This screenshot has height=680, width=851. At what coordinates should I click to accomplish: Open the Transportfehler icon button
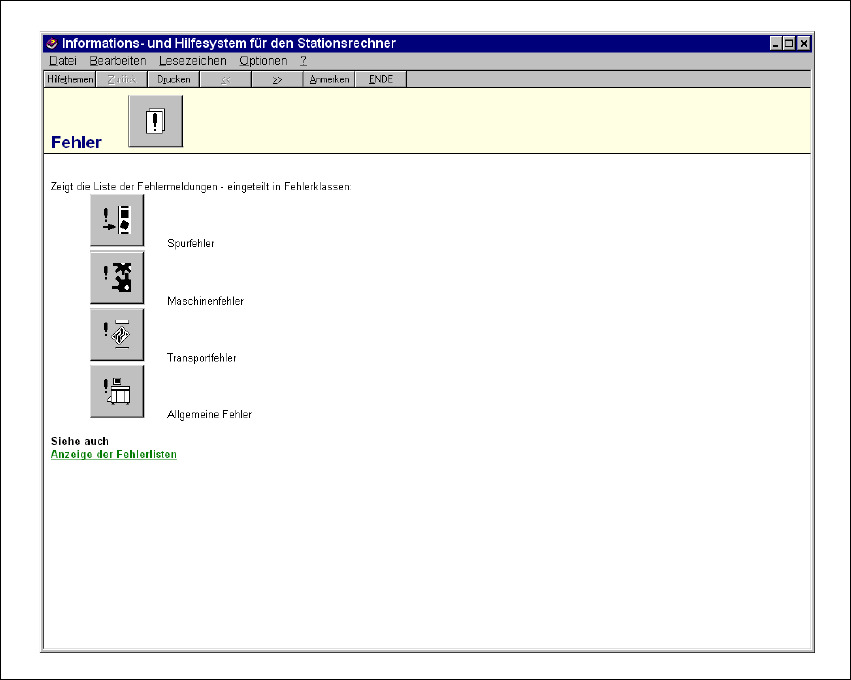[x=117, y=334]
